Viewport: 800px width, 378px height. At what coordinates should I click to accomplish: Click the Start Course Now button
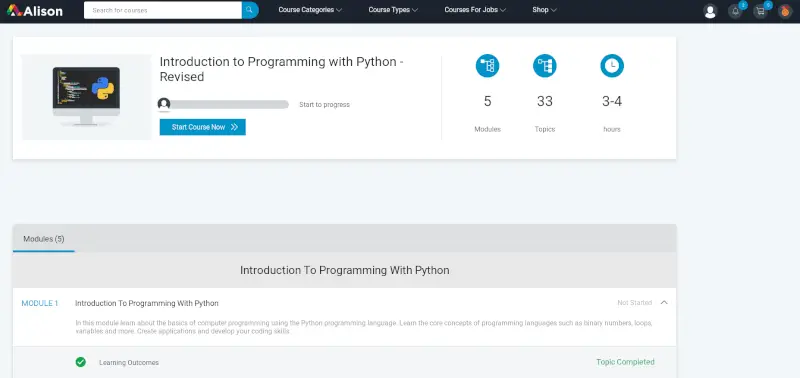coord(203,127)
